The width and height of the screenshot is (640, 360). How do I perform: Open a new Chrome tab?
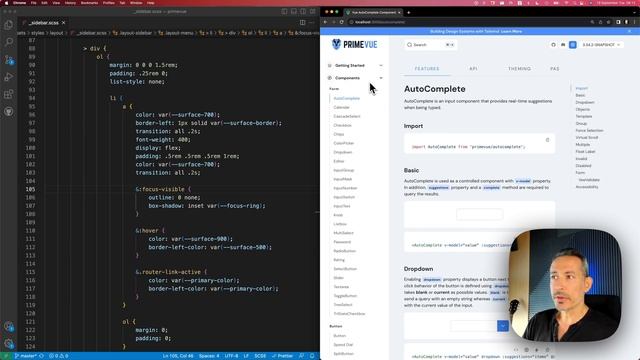(x=409, y=12)
